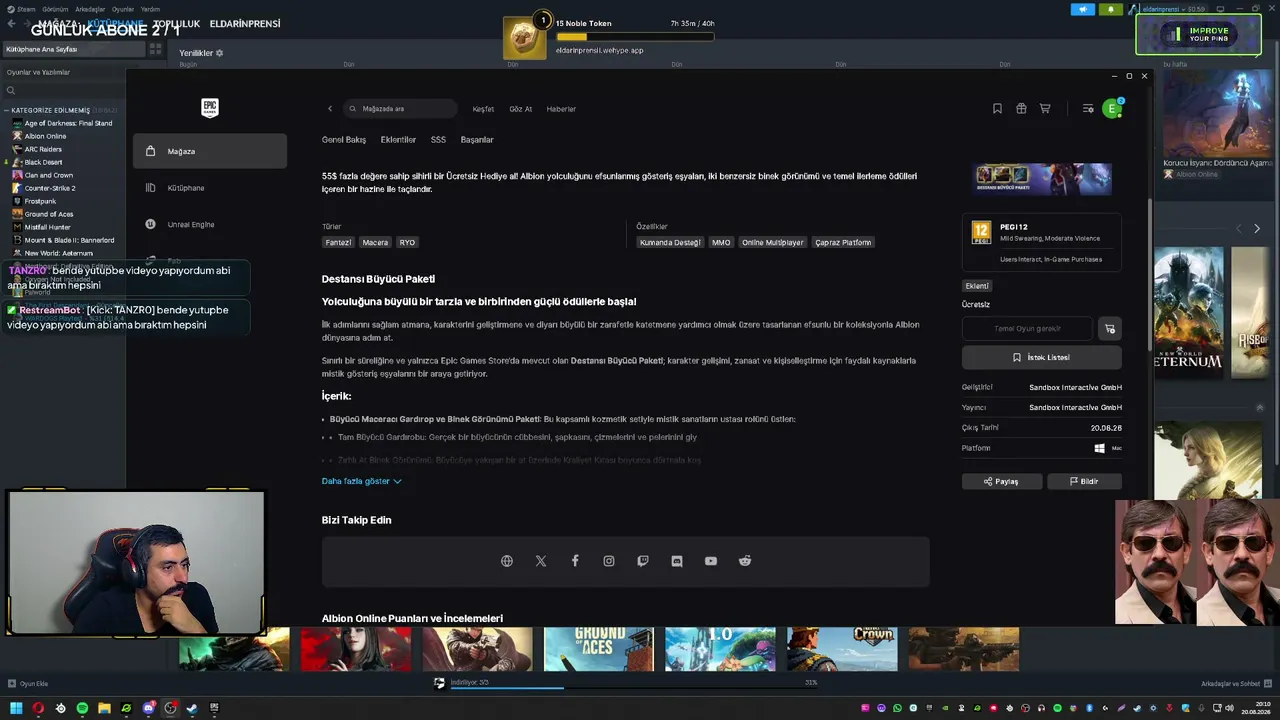Open File Explorer from the taskbar
Image resolution: width=1280 pixels, height=720 pixels.
104,708
